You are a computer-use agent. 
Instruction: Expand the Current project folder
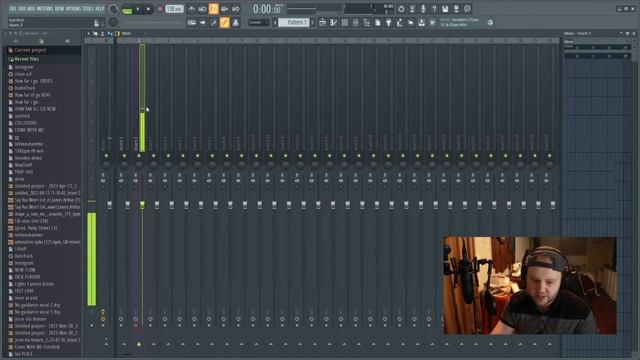(x=30, y=50)
